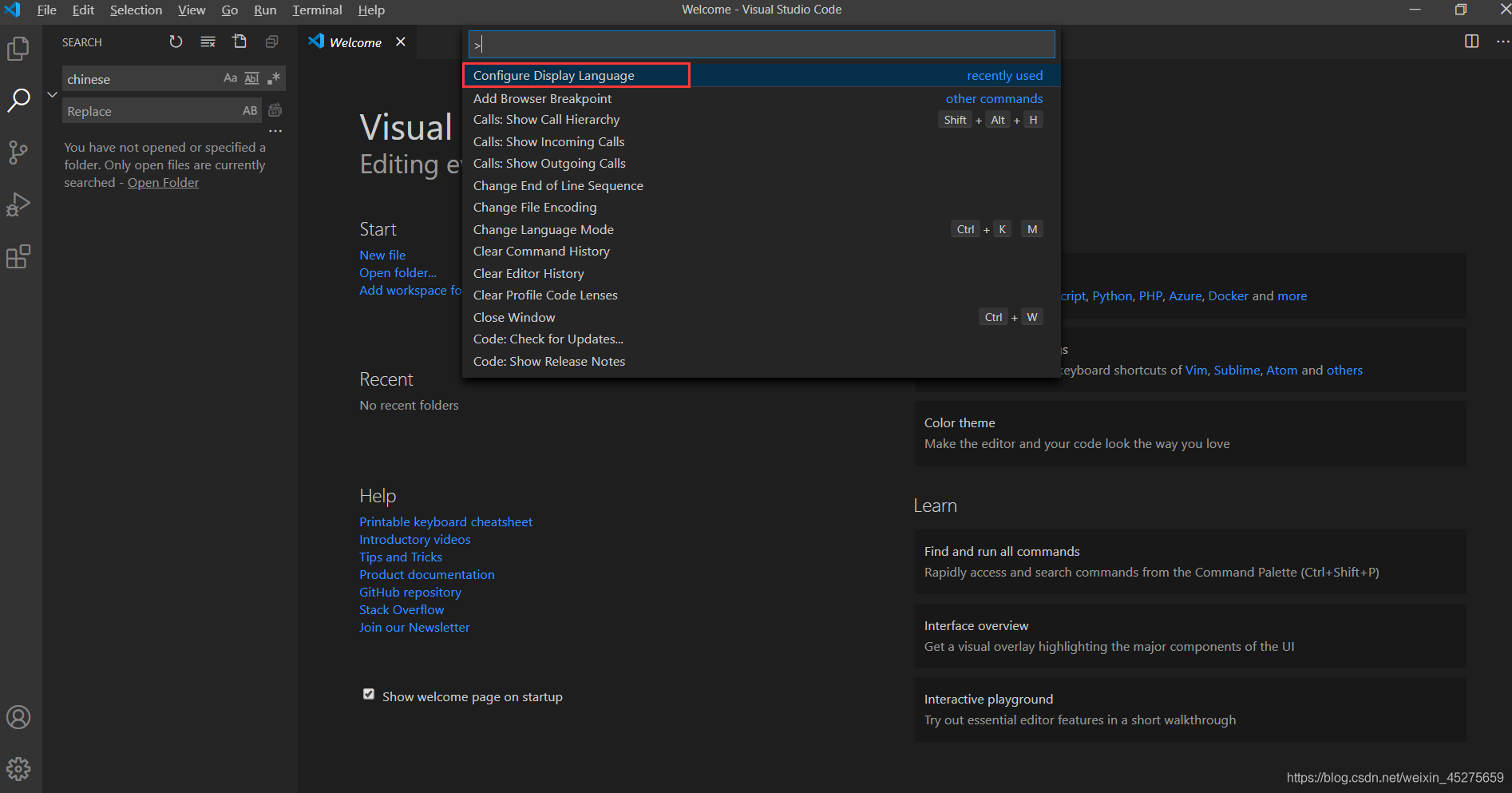
Task: Open the Accounts menu icon
Action: (18, 717)
